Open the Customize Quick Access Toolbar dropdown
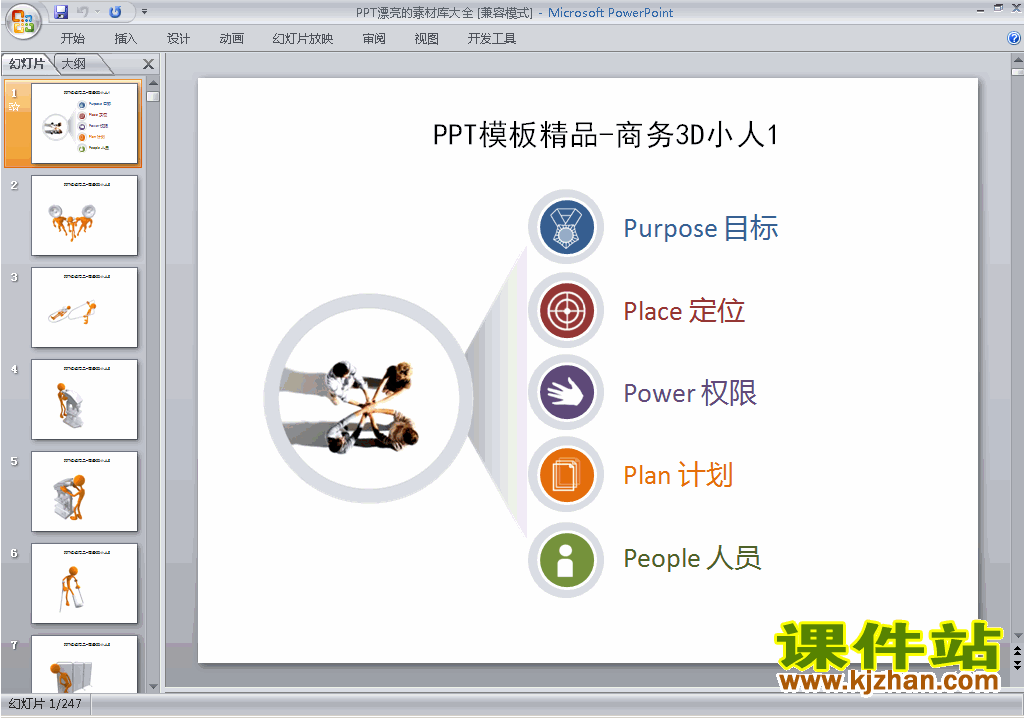 [144, 12]
